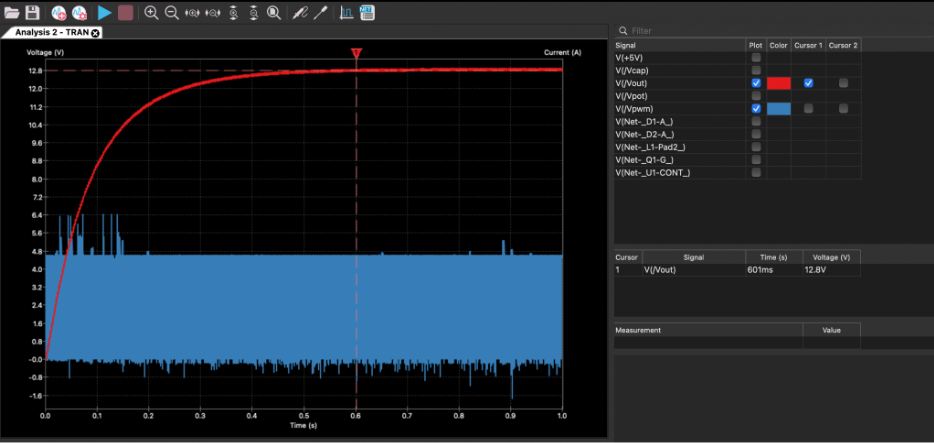
Task: Select the V(/Vcap) signal name
Action: click(632, 70)
